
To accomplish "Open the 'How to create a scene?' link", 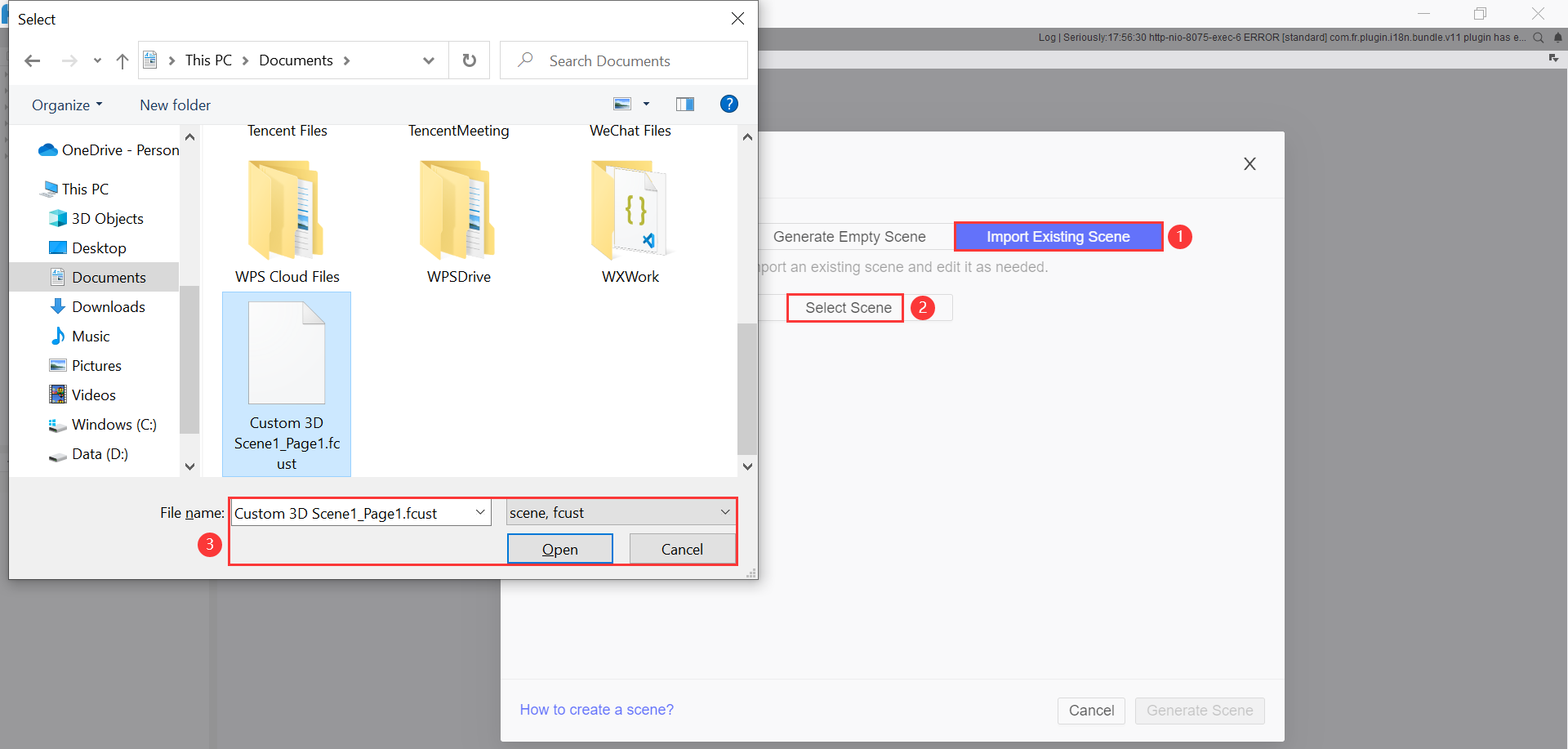I will 596,709.
